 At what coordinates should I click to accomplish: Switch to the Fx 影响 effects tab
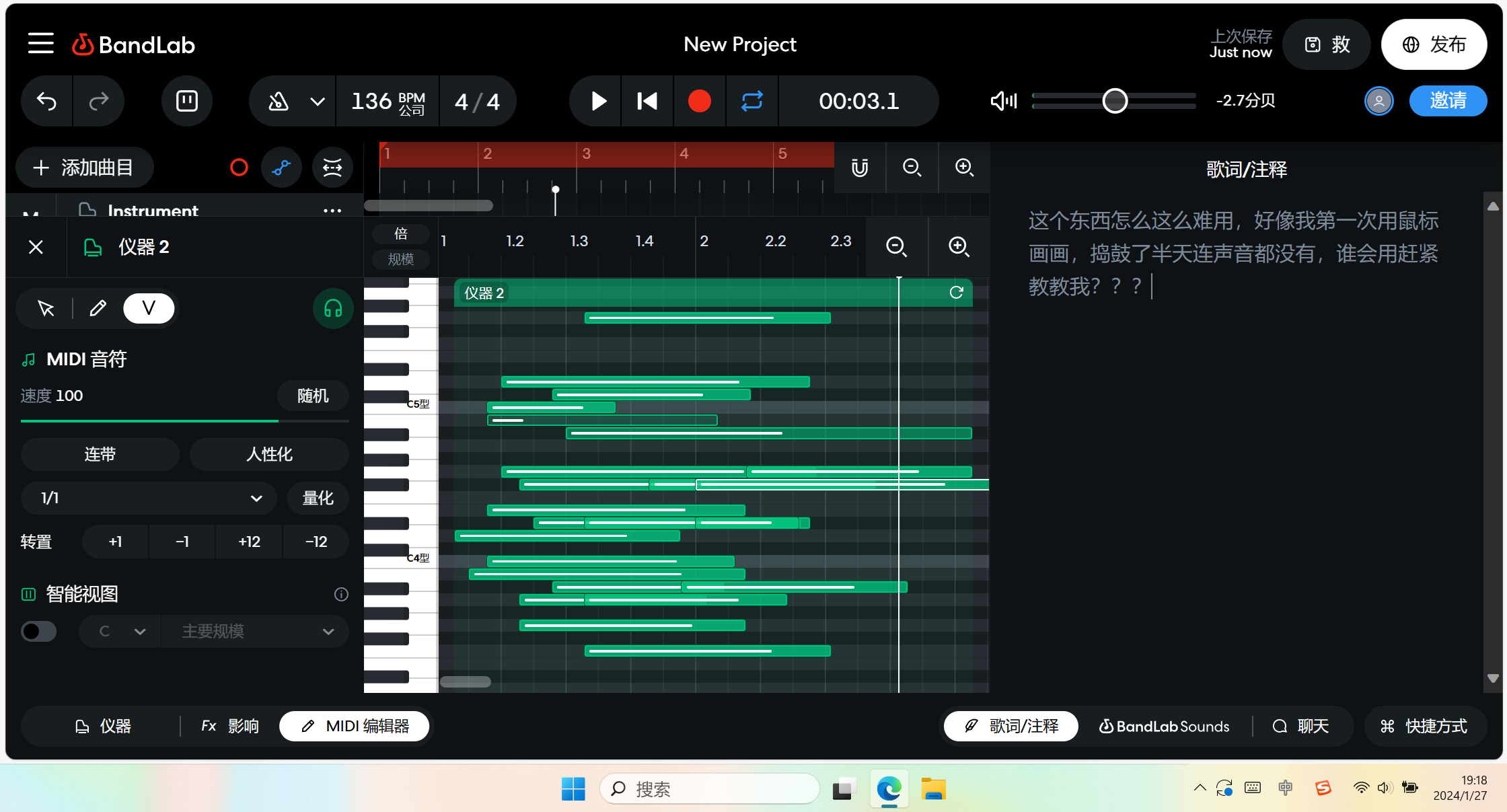click(x=229, y=726)
